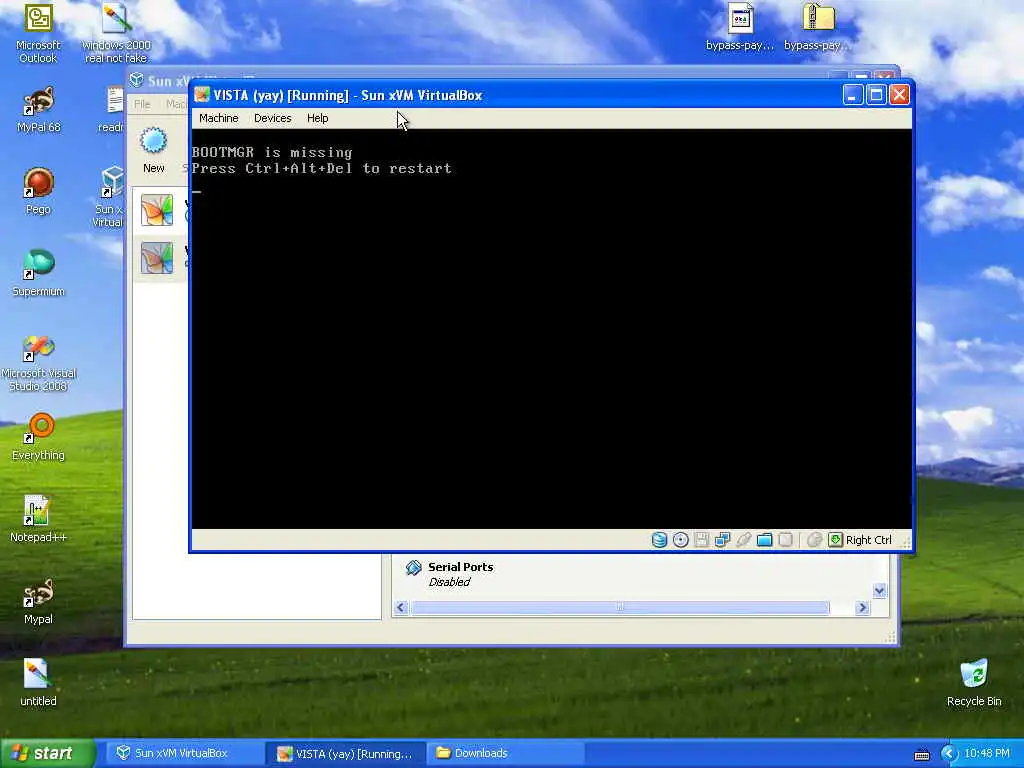Image resolution: width=1024 pixels, height=768 pixels.
Task: Click the Serial Ports section link
Action: pos(460,567)
